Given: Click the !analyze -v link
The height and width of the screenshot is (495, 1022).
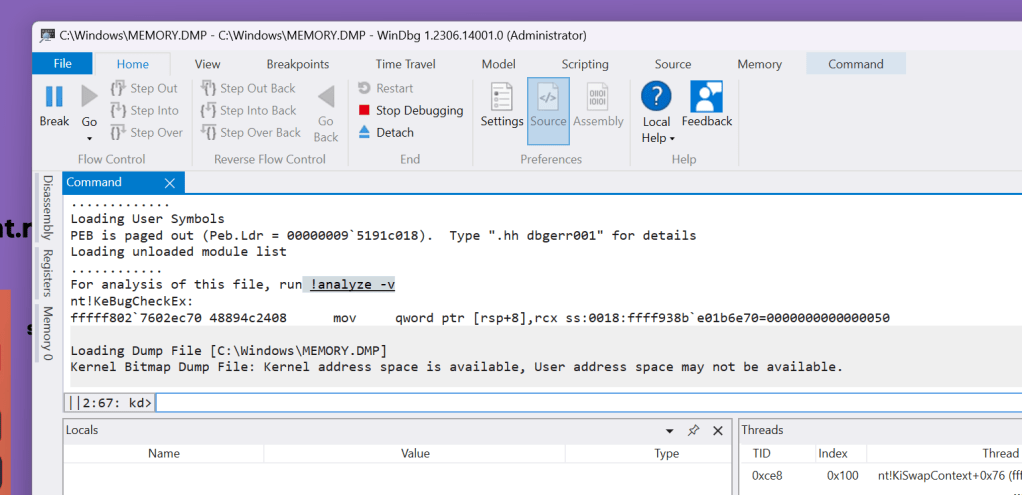Looking at the screenshot, I should coord(353,285).
